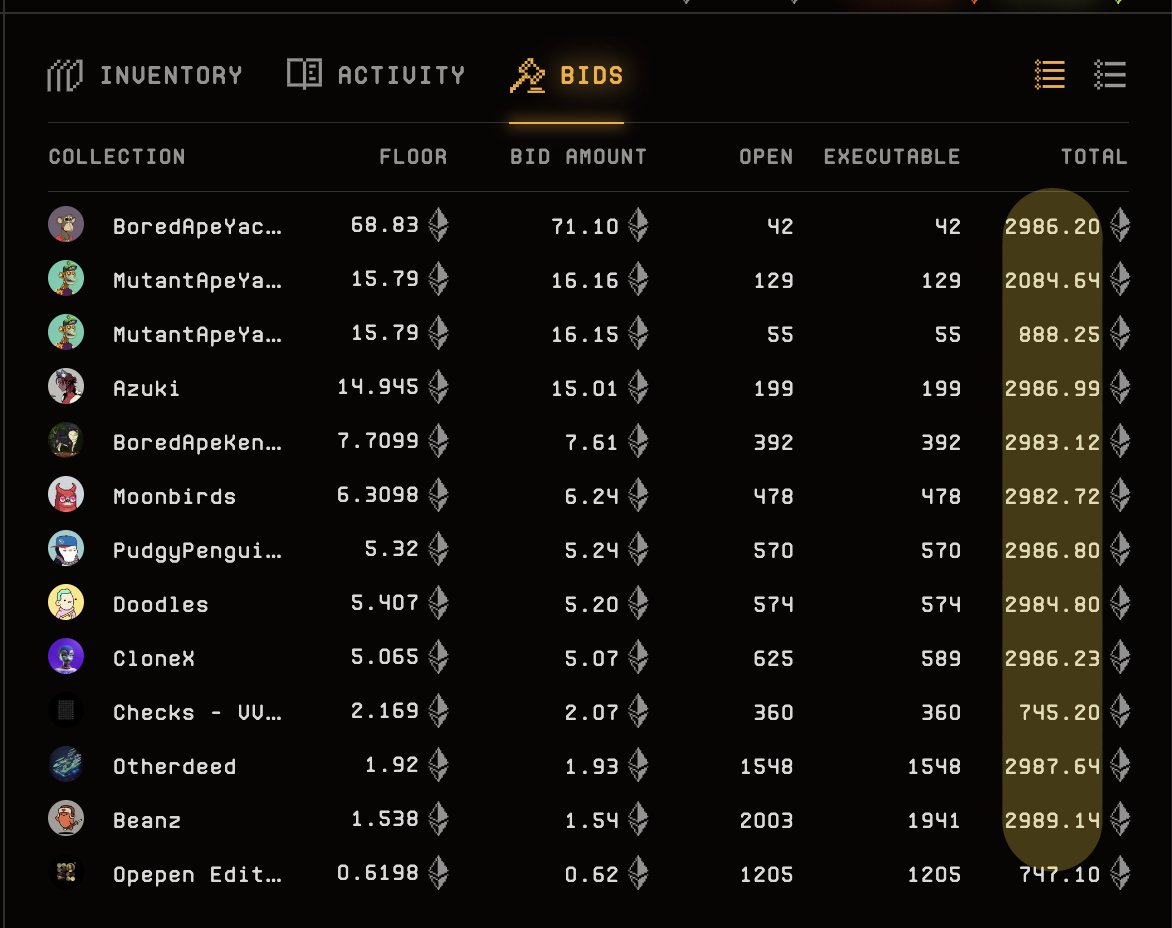Click the 5.407 Doodles floor value
Image resolution: width=1172 pixels, height=928 pixels.
385,602
